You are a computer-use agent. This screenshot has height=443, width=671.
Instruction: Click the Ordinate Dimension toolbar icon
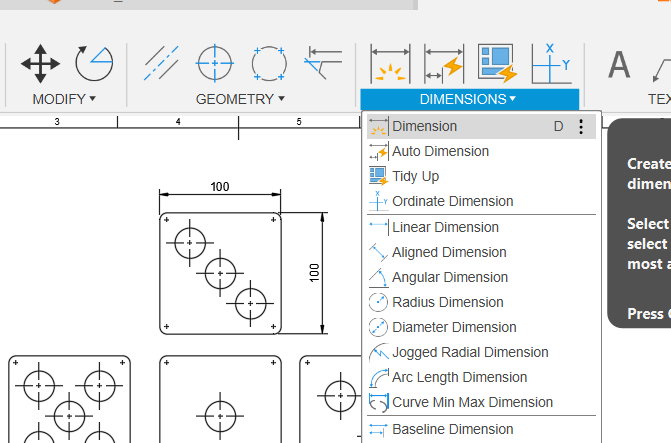550,63
